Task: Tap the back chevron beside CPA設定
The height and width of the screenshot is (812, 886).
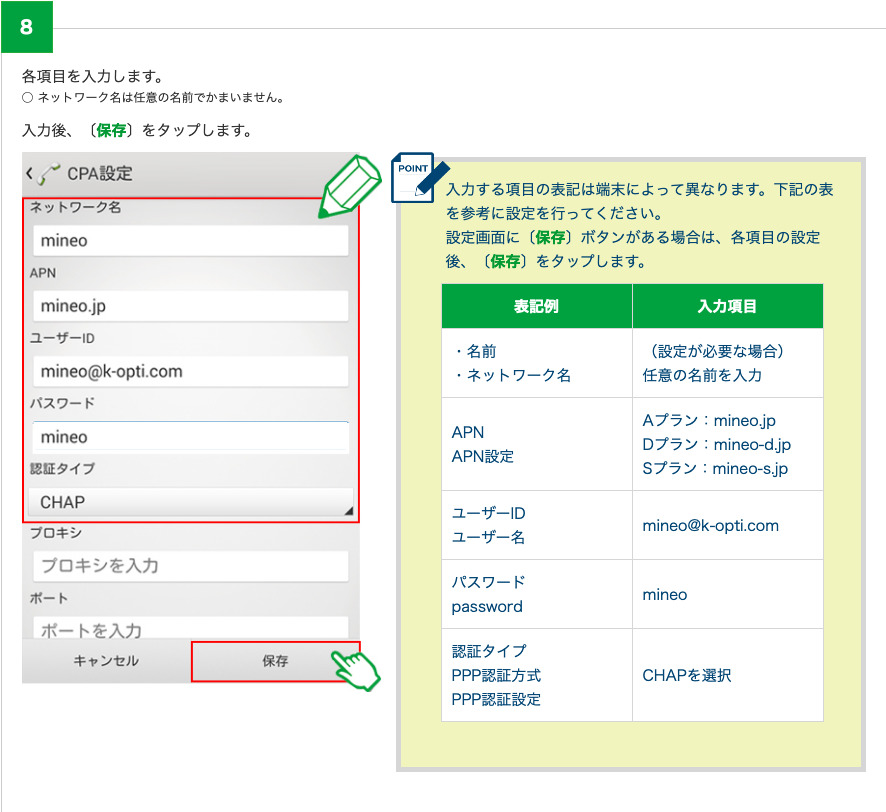Action: pos(29,174)
